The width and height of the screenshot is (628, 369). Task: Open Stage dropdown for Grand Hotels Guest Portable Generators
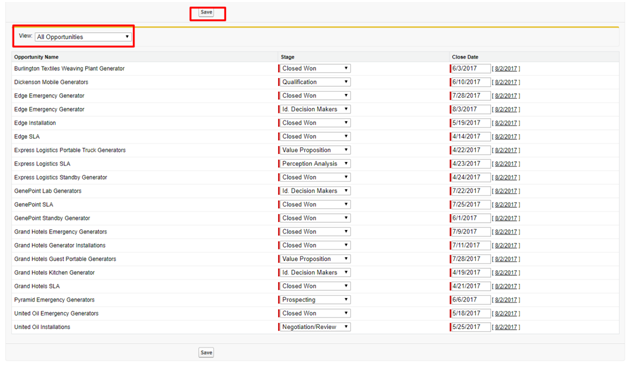(x=315, y=259)
